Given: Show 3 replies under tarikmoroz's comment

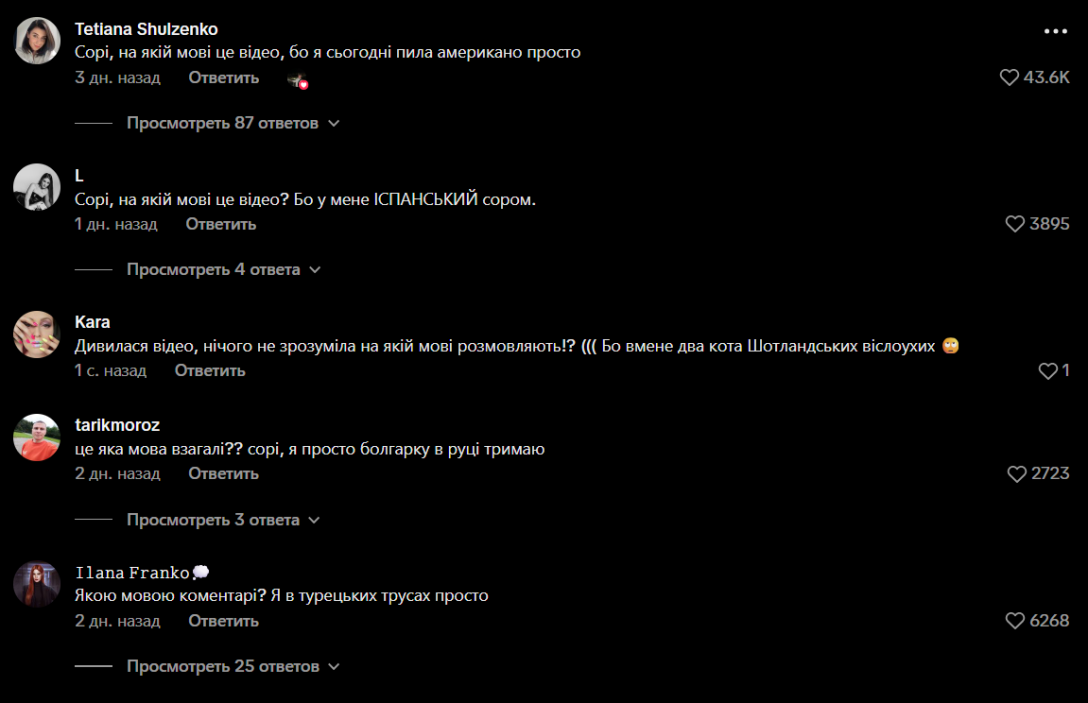Looking at the screenshot, I should [223, 520].
